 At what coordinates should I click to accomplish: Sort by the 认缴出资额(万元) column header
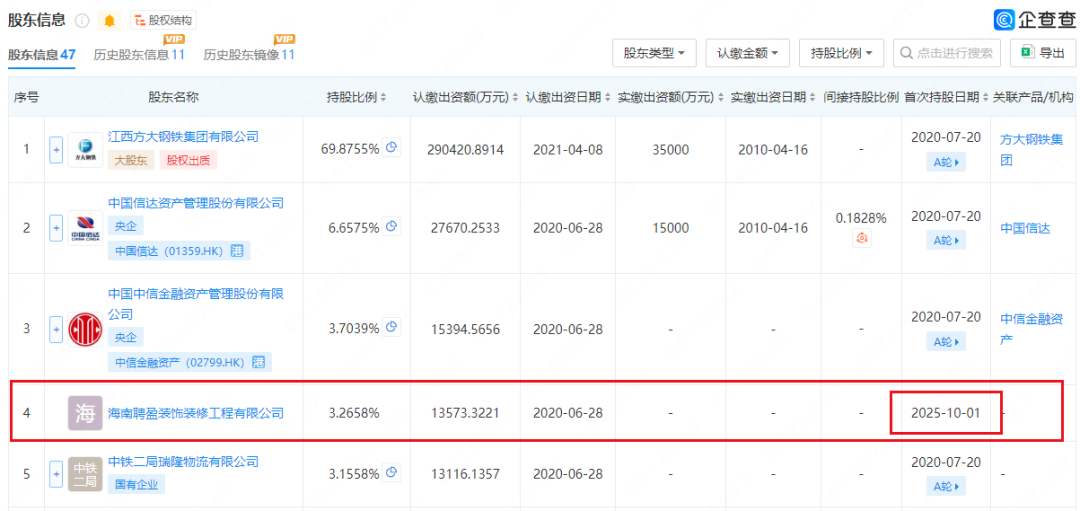pyautogui.click(x=465, y=97)
